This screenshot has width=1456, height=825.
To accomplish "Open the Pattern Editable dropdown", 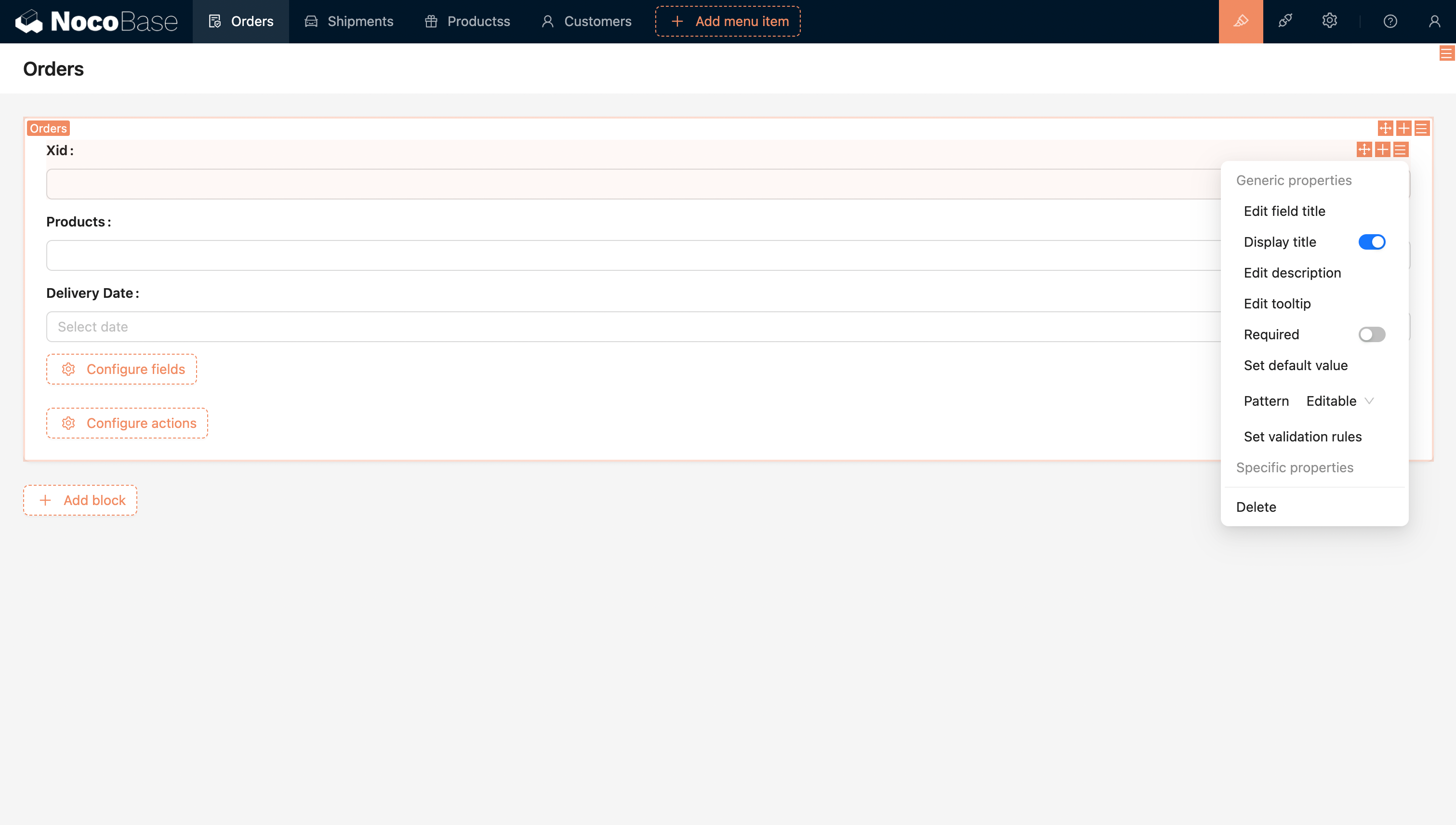I will pyautogui.click(x=1340, y=400).
